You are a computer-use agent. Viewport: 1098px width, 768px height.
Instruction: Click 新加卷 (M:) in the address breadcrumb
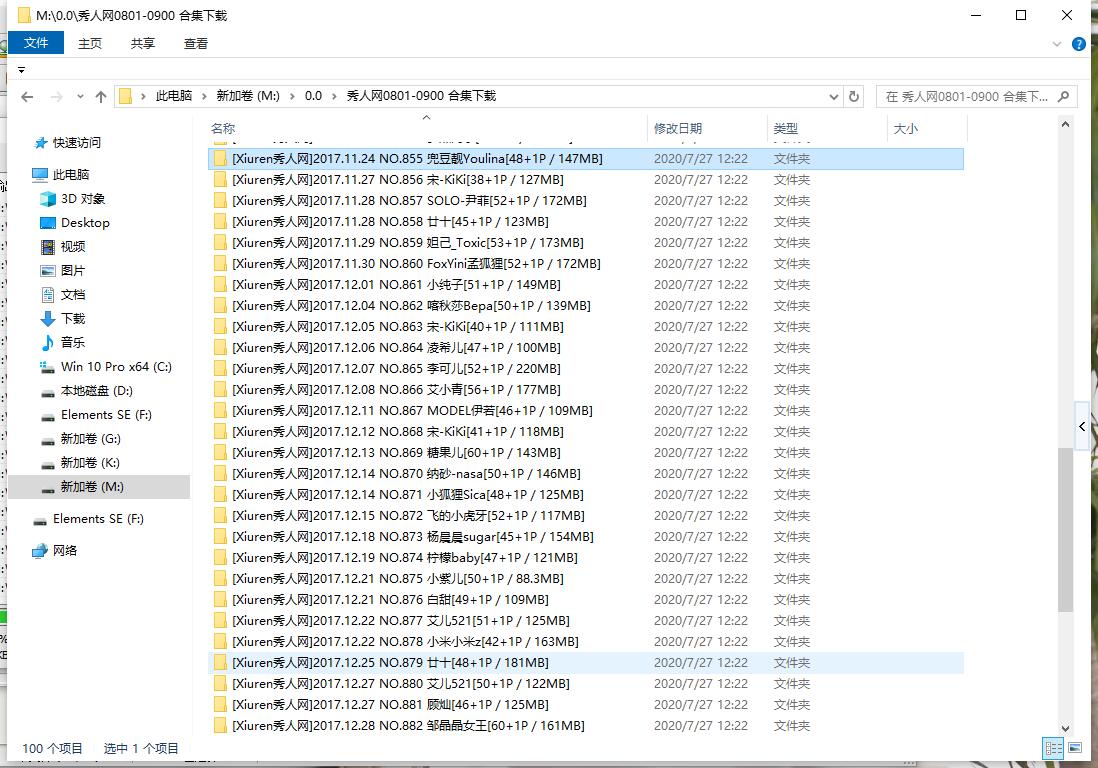(x=248, y=96)
